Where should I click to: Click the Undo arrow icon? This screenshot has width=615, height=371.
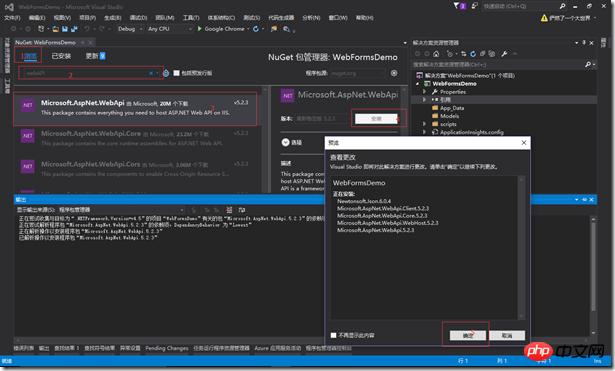(87, 29)
